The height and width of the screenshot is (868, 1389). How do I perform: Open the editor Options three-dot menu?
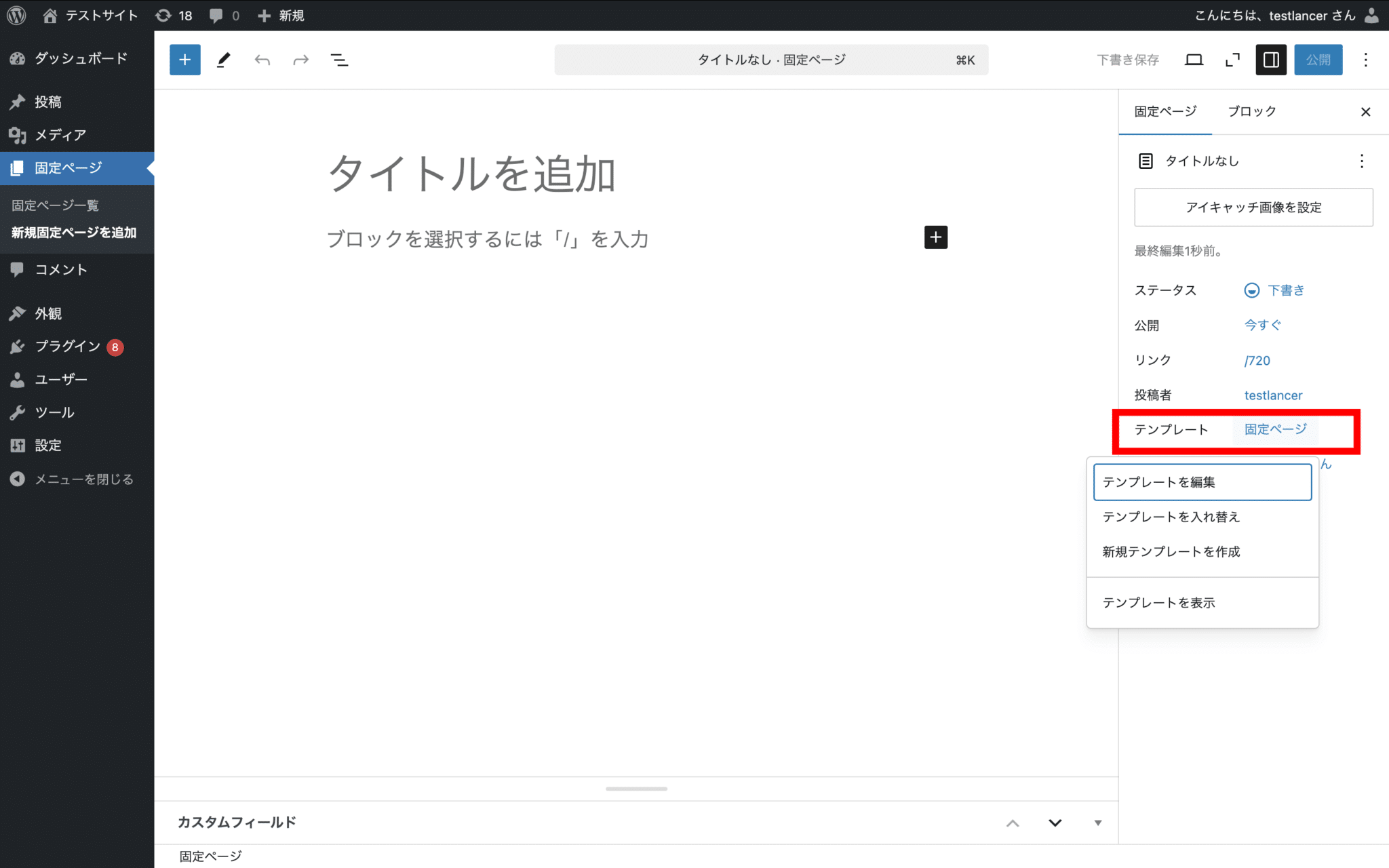[x=1365, y=60]
